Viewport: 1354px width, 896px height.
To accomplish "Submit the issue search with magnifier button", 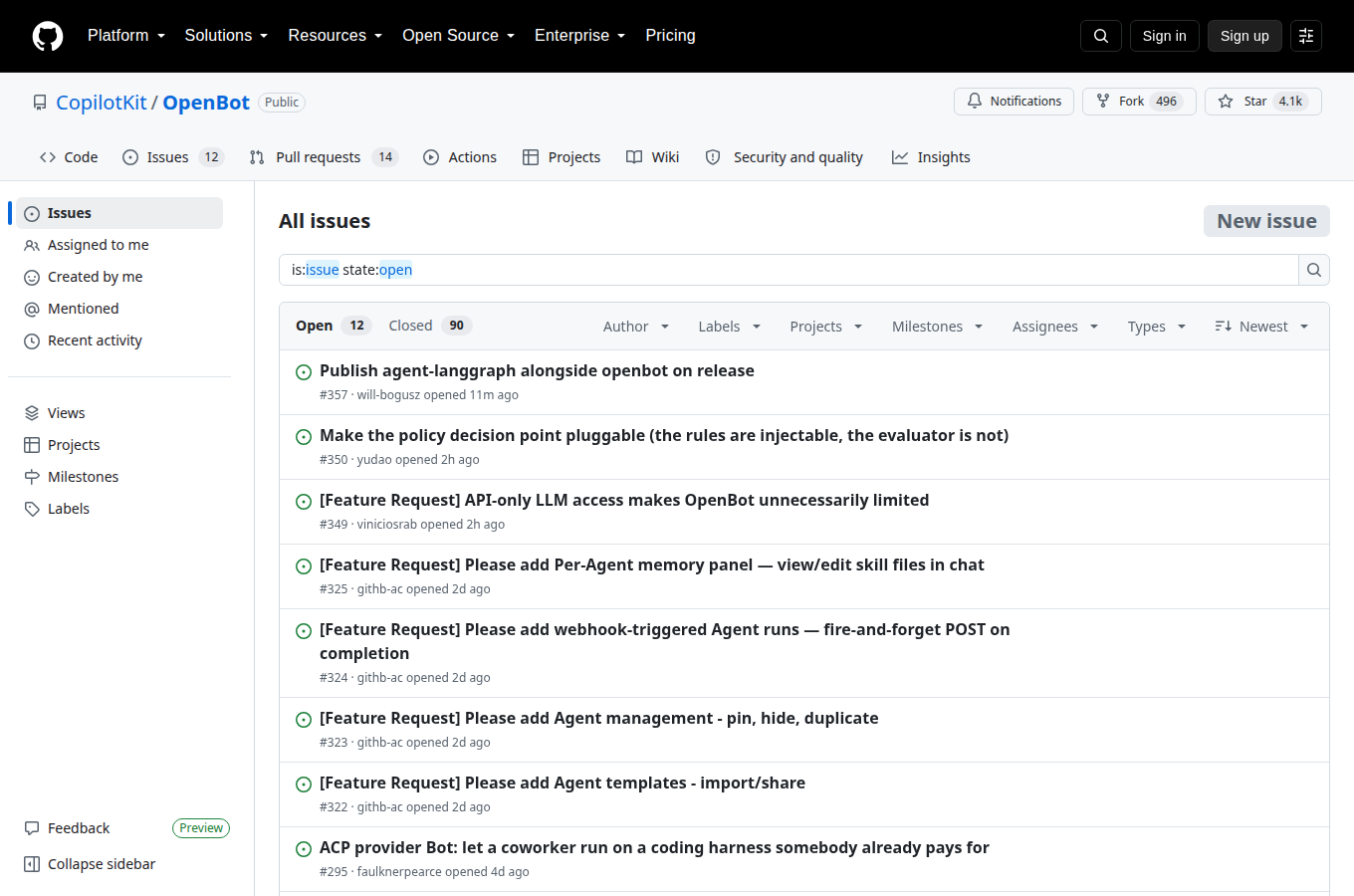I will (x=1314, y=270).
